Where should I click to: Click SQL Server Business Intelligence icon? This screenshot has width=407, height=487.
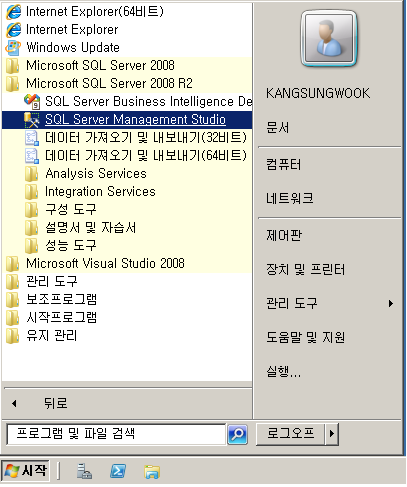(x=32, y=102)
